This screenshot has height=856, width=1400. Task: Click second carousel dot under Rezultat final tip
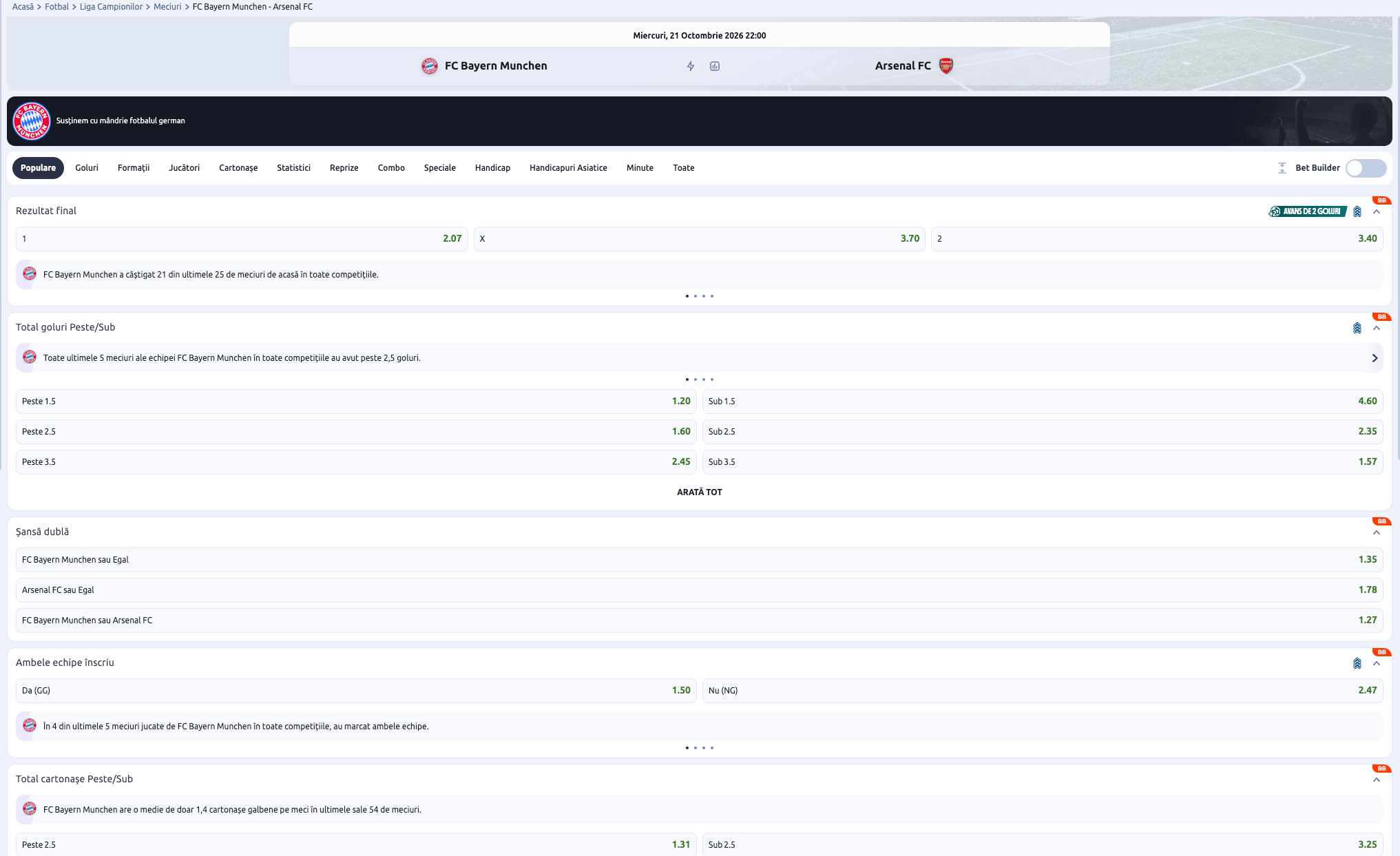696,296
